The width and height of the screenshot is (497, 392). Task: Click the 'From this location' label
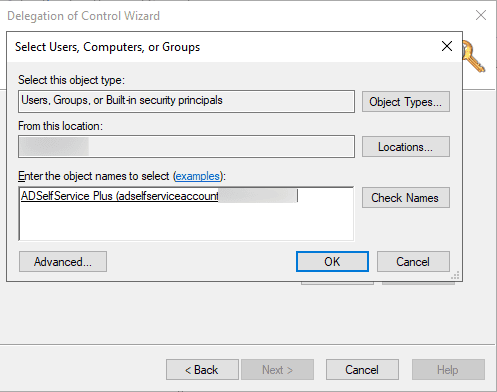tap(60, 126)
